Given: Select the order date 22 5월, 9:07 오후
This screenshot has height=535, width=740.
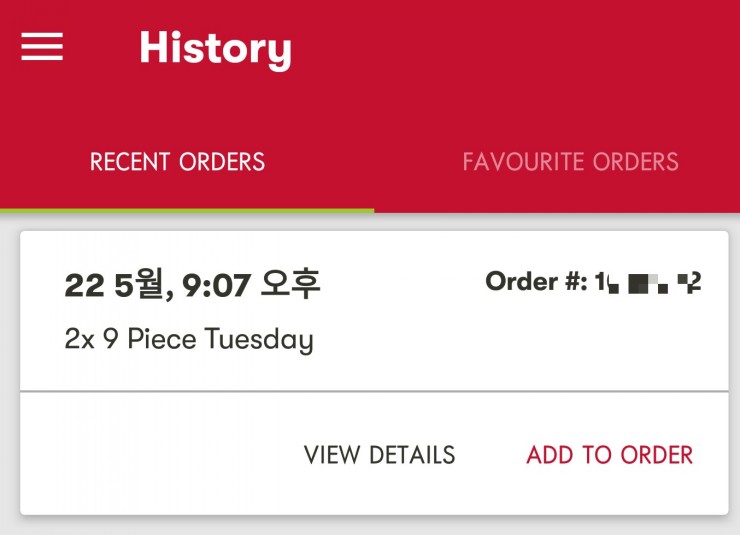Looking at the screenshot, I should click(192, 285).
